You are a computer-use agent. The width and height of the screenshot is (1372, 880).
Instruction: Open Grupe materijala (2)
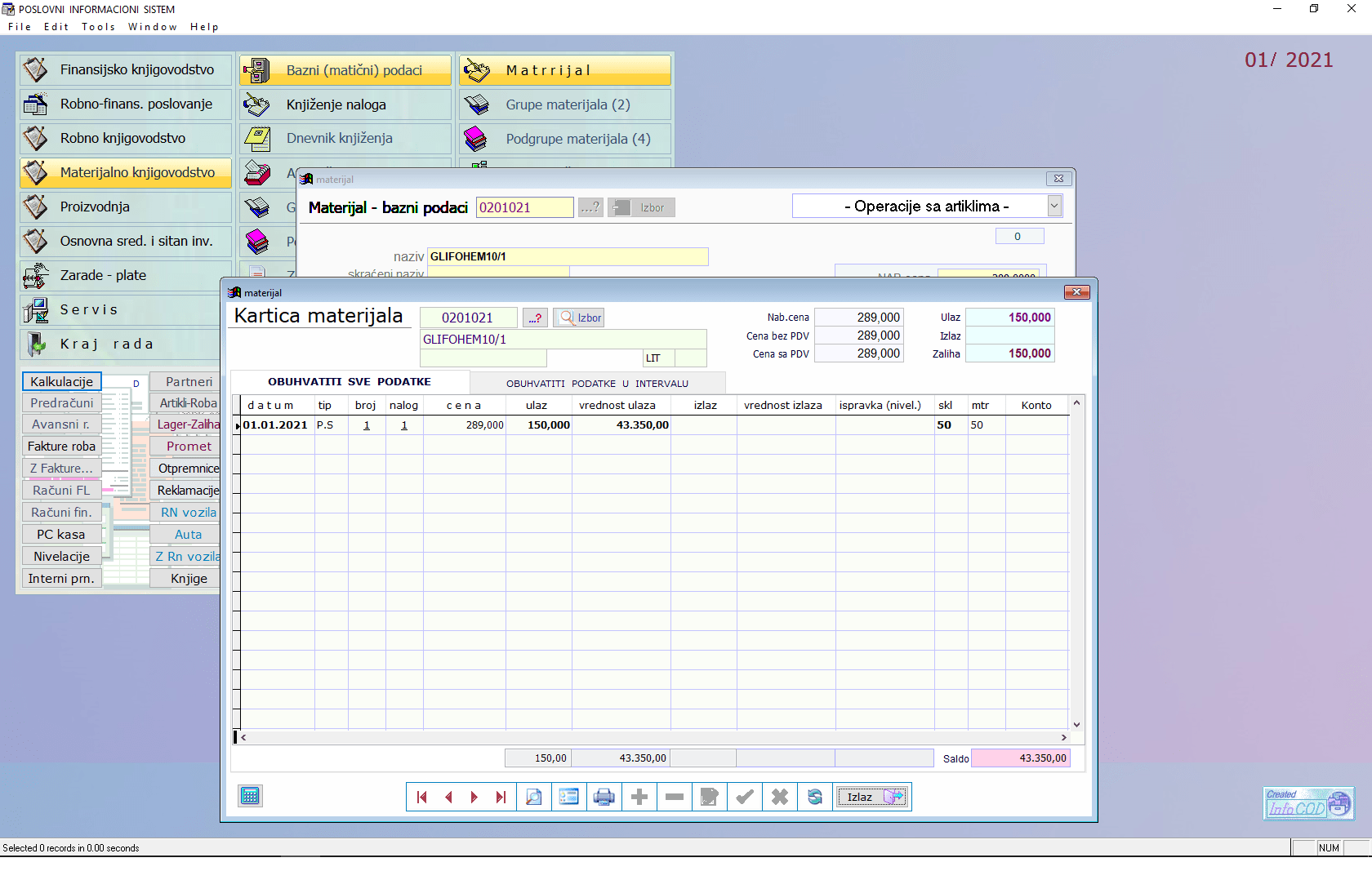click(565, 104)
